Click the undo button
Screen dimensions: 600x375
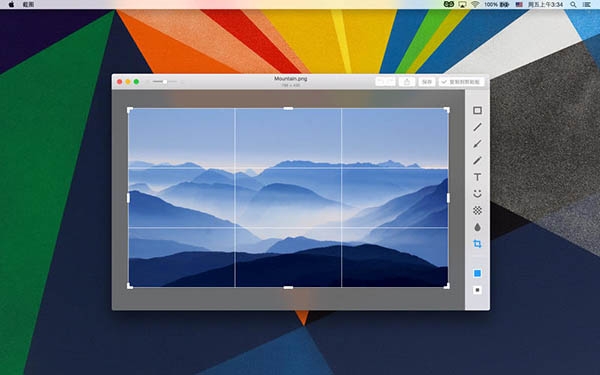pos(380,82)
